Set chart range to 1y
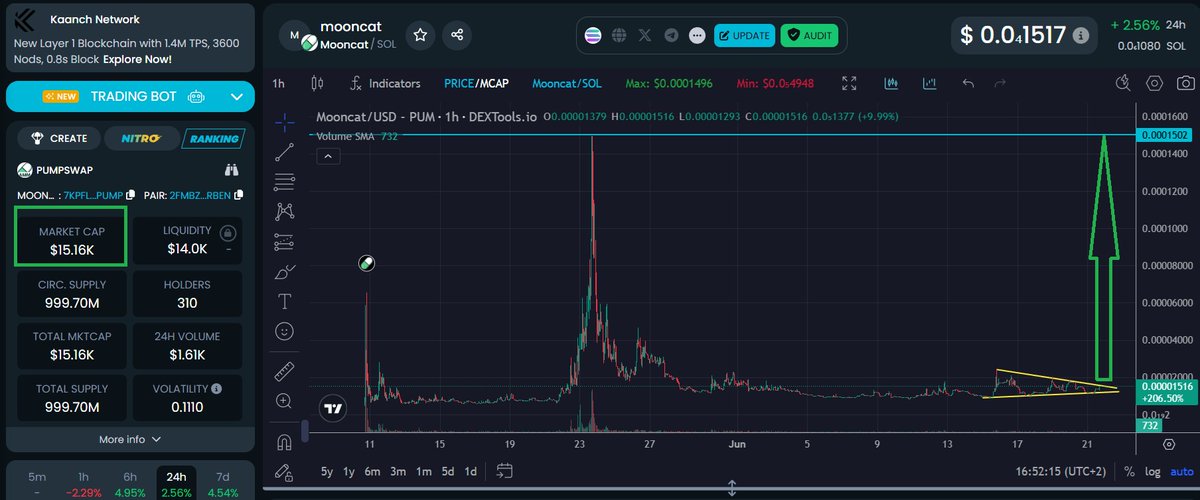Image resolution: width=1200 pixels, height=500 pixels. (349, 471)
